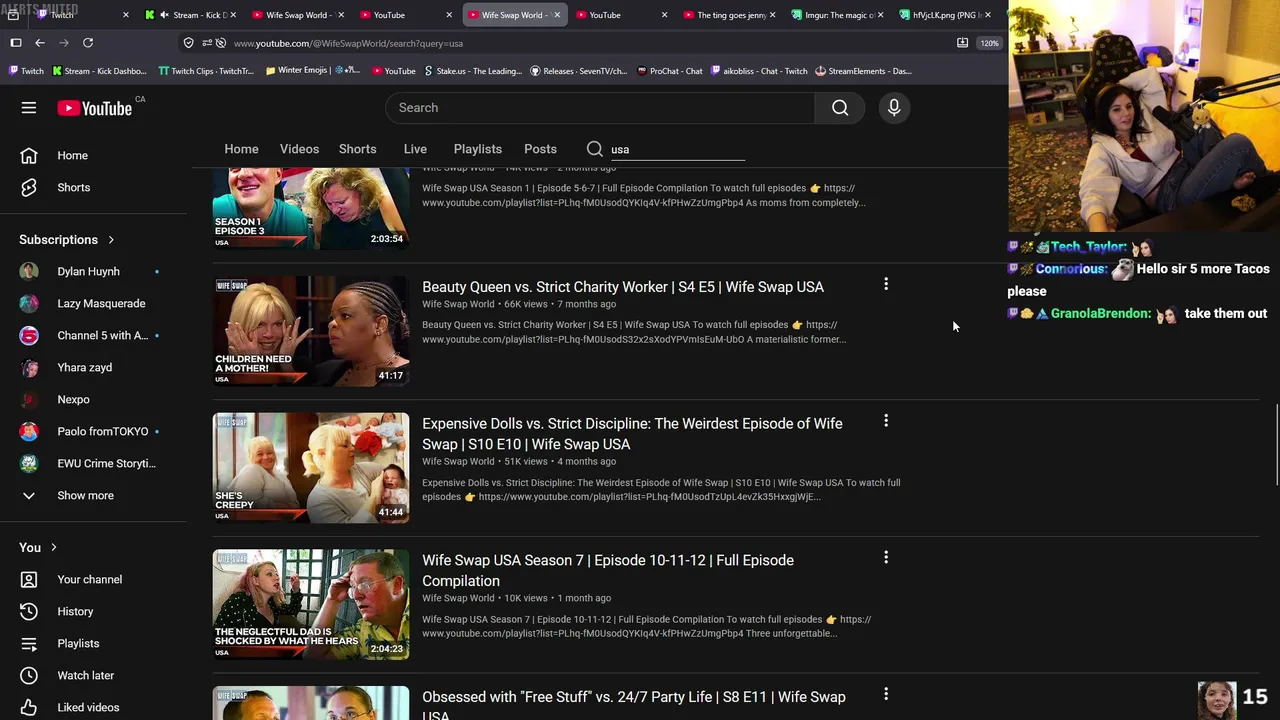Screen dimensions: 1280x720
Task: Open more options for Expensive Dolls video
Action: click(x=886, y=421)
